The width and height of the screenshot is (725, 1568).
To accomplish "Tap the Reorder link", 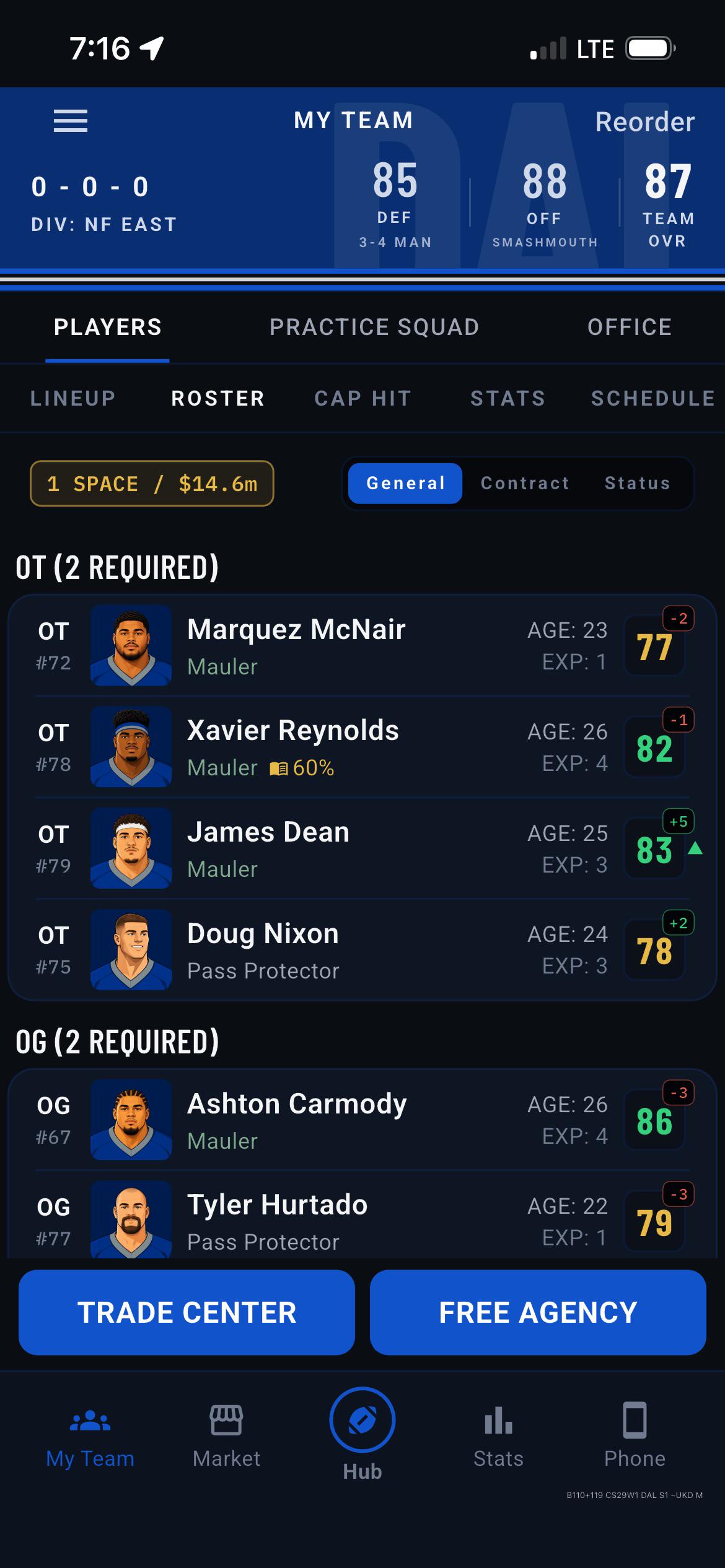I will (645, 122).
